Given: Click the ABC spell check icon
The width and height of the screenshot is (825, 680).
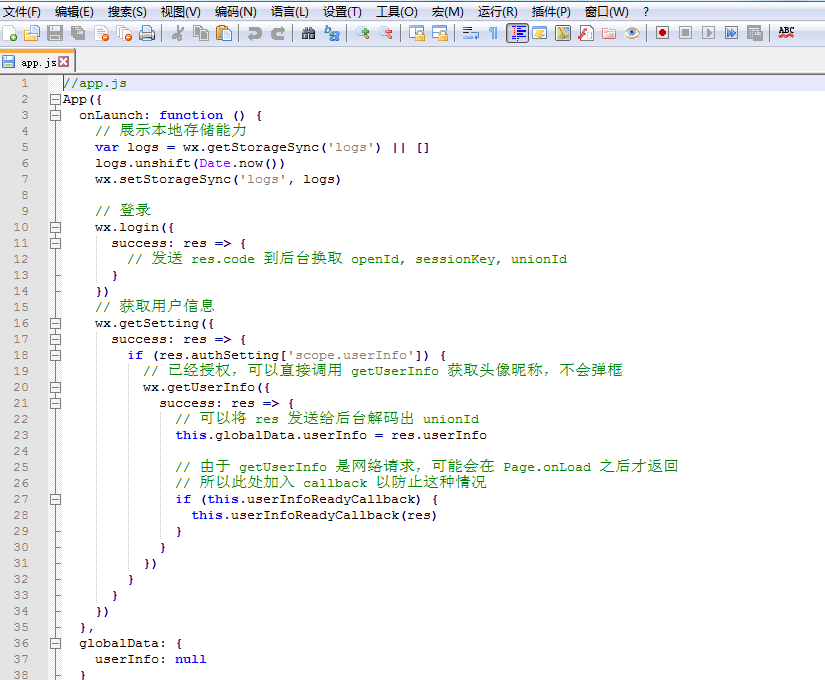Looking at the screenshot, I should point(786,33).
